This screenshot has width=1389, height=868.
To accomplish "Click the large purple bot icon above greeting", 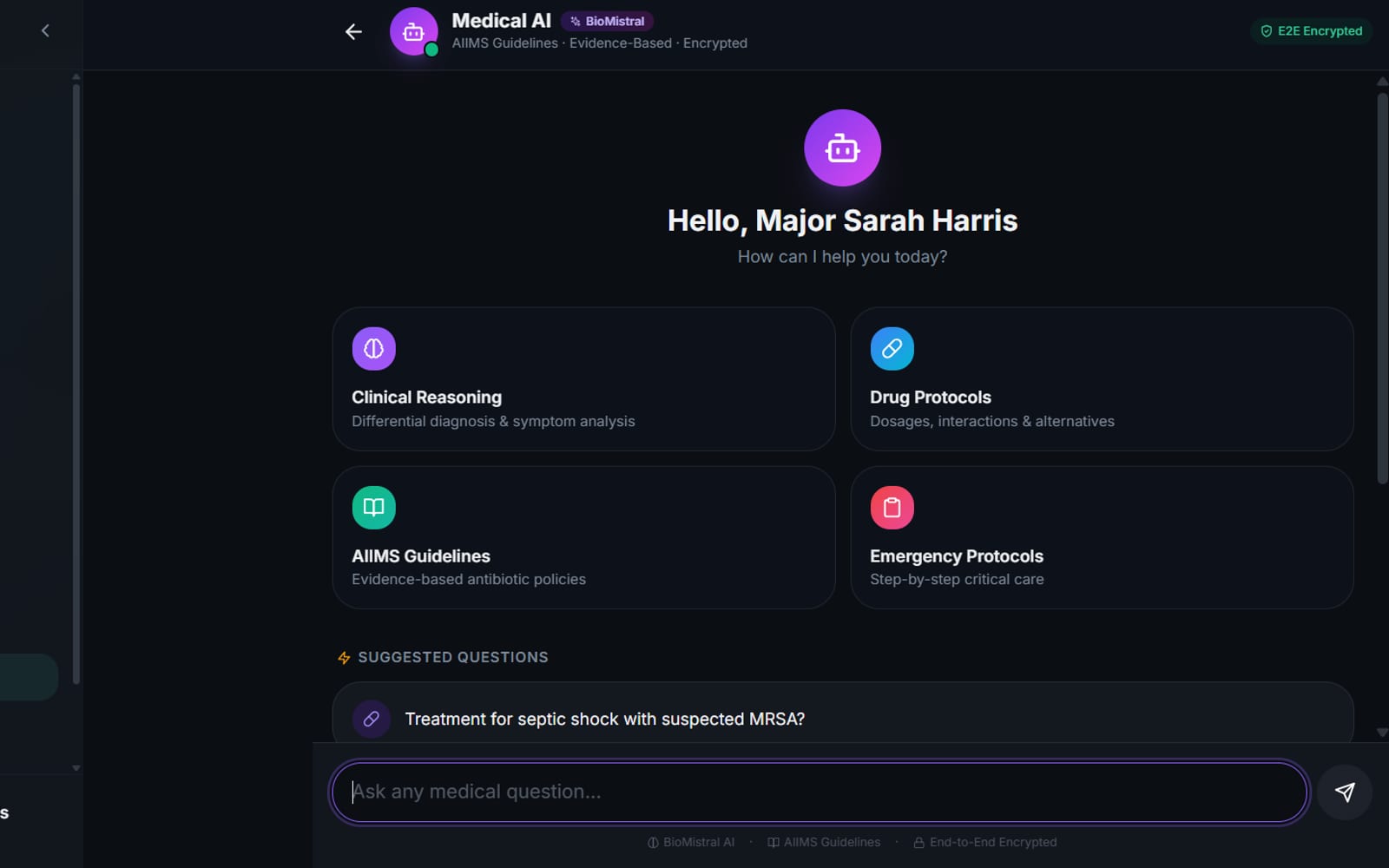I will tap(842, 148).
